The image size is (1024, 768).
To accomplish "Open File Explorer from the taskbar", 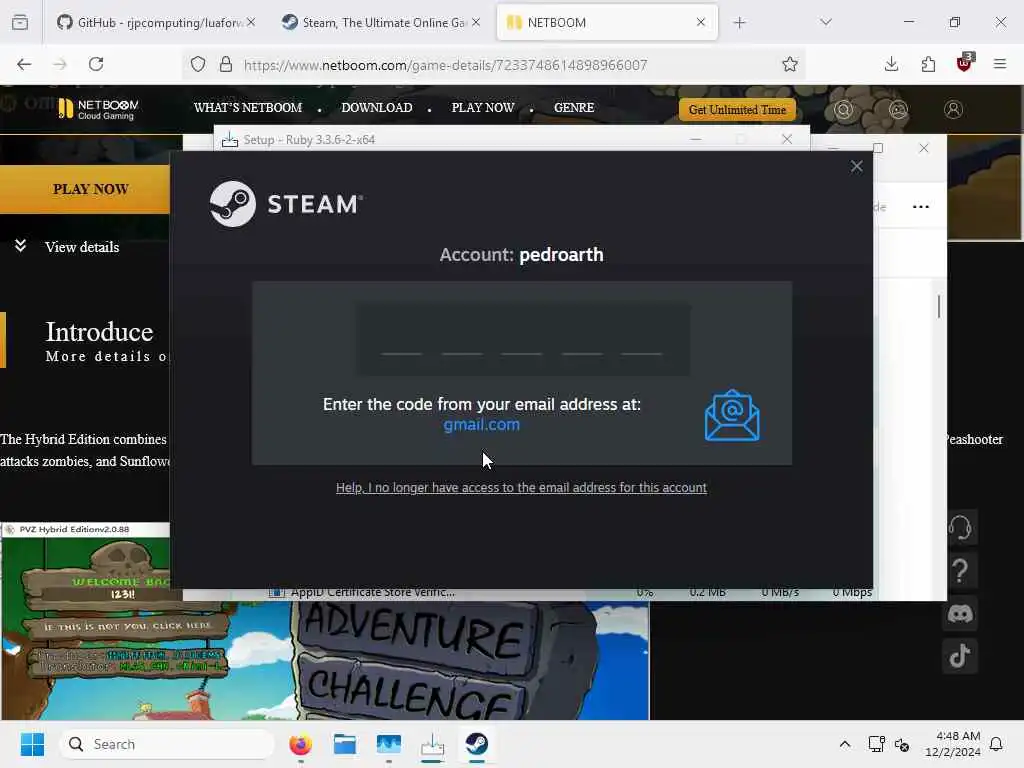I will tap(344, 744).
